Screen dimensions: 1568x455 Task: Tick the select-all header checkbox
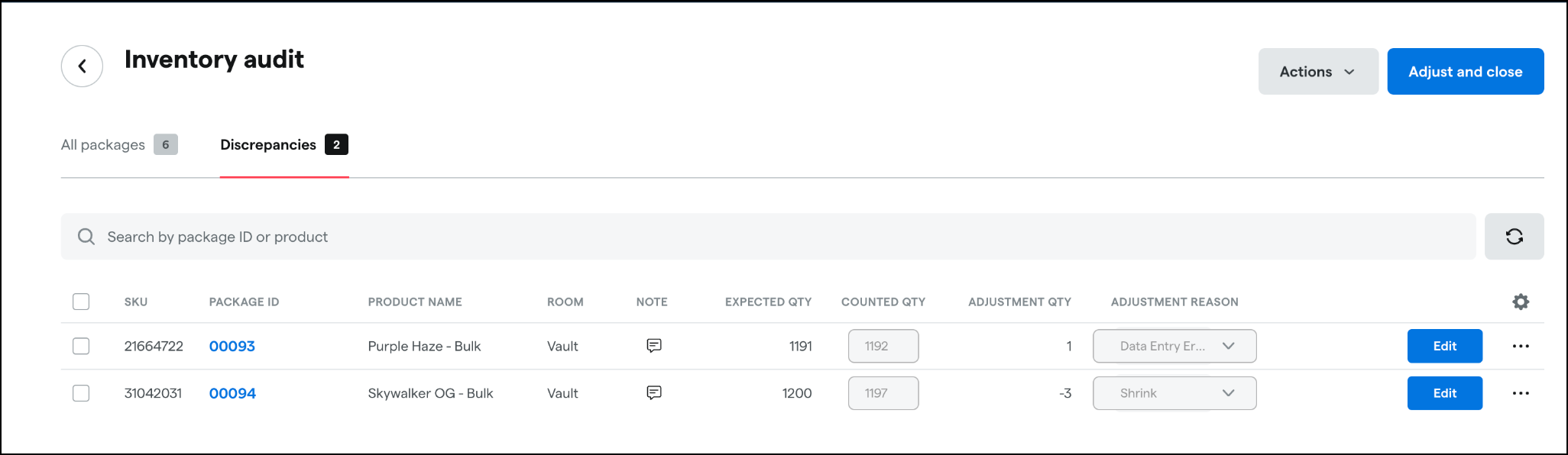[x=81, y=302]
